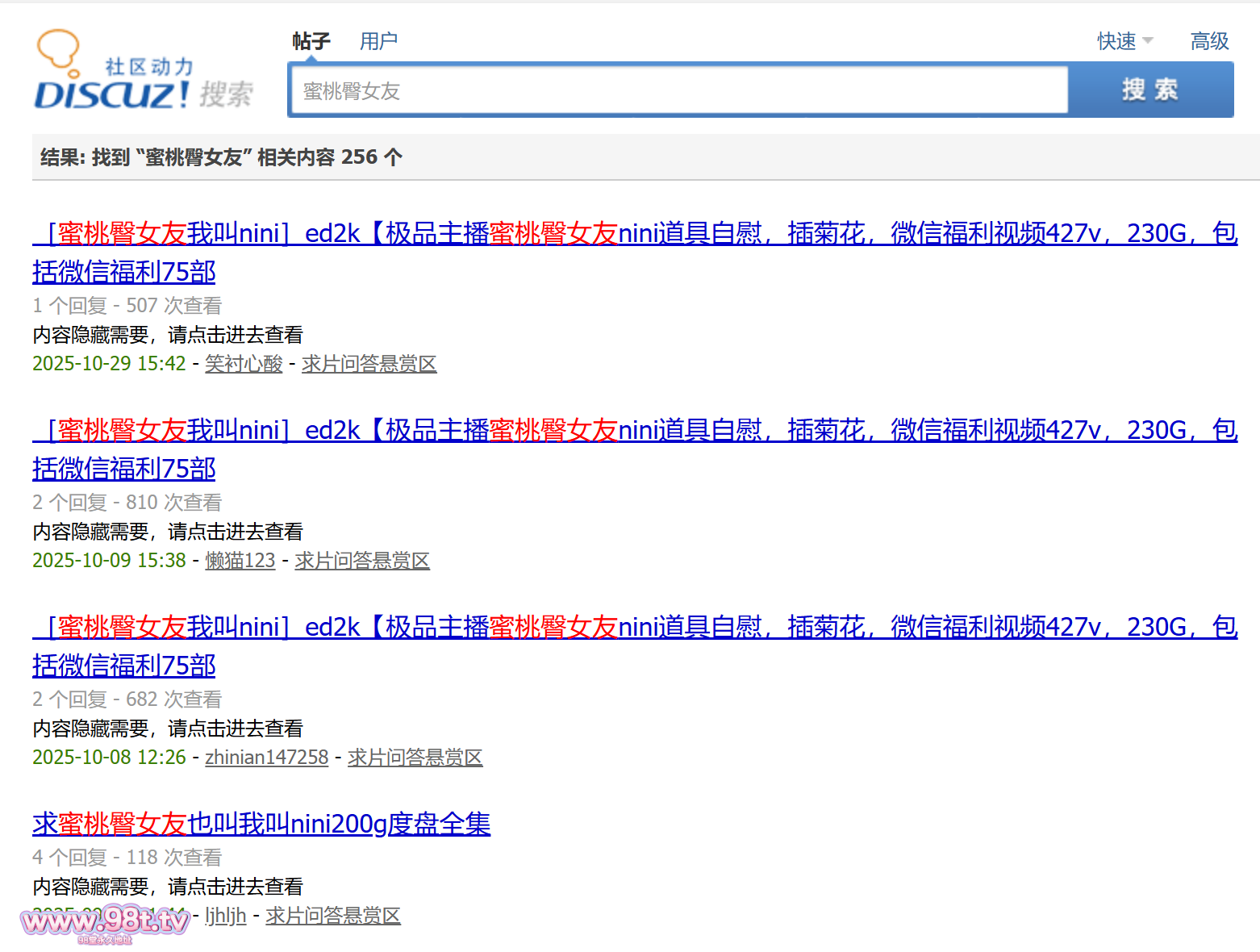Switch to the 帖子 tab
Screen dimensions: 1260x952
tap(311, 41)
